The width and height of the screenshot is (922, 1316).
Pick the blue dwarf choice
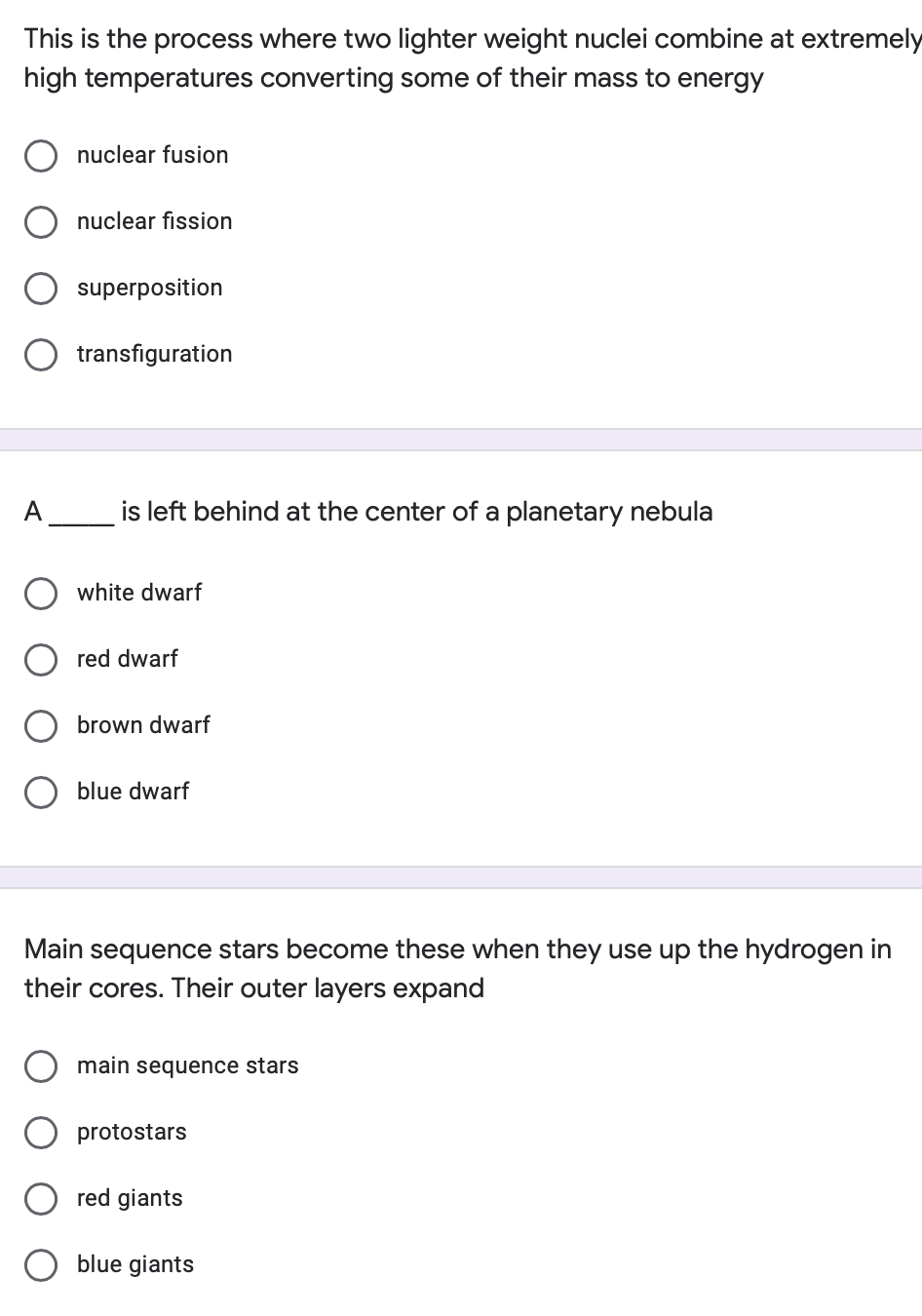(x=40, y=792)
